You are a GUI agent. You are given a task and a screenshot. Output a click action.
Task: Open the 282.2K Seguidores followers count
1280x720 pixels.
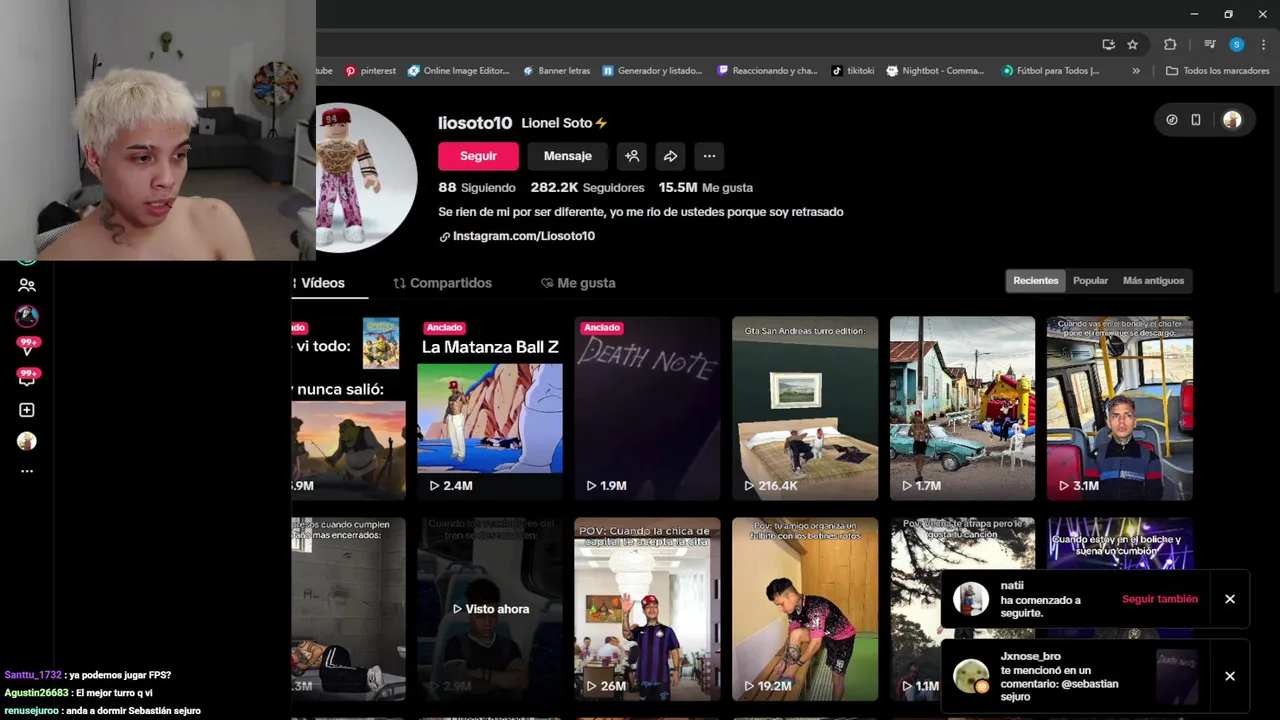(587, 187)
